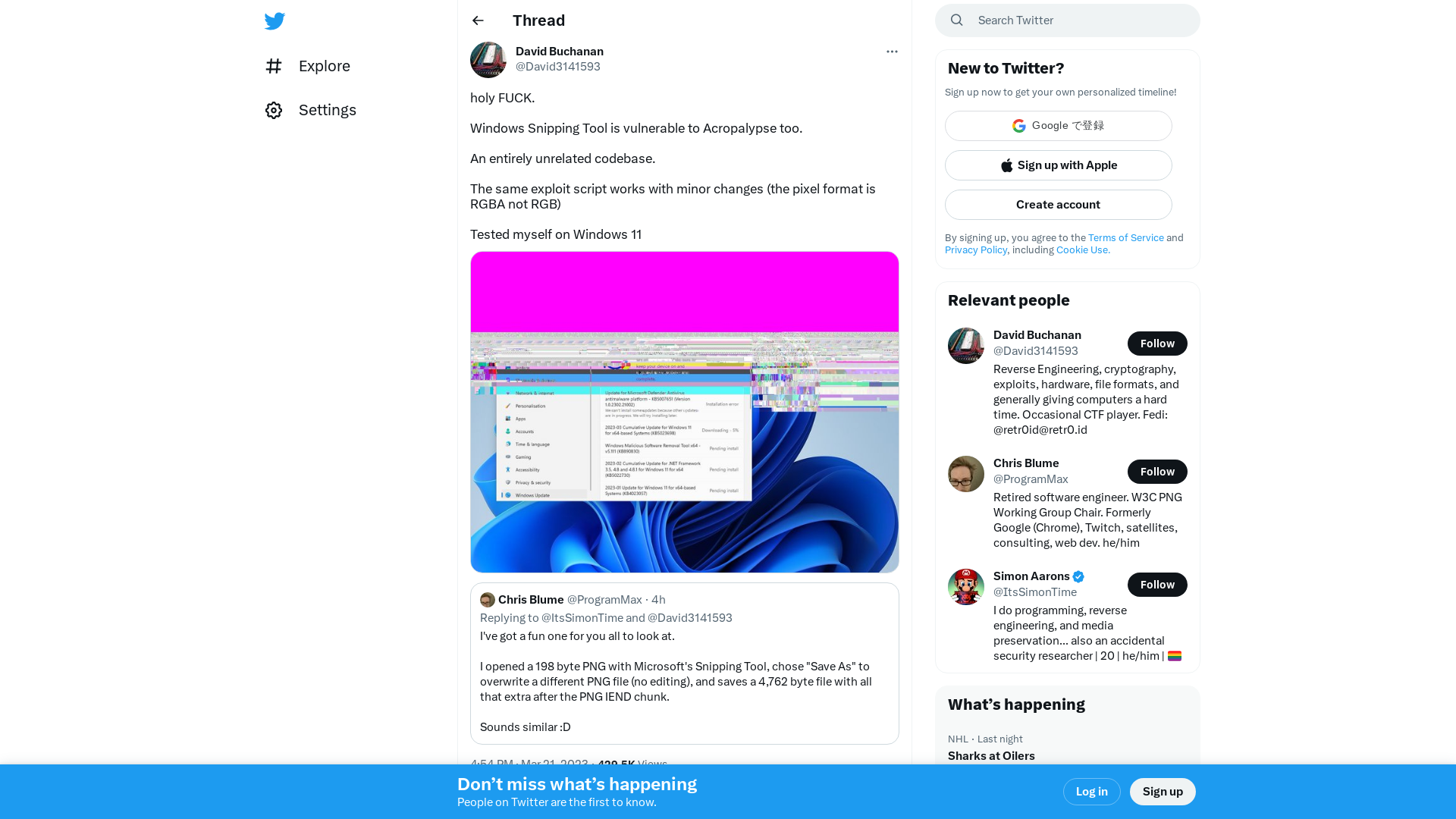Click the three-dot more options icon
This screenshot has width=1456, height=819.
891,51
